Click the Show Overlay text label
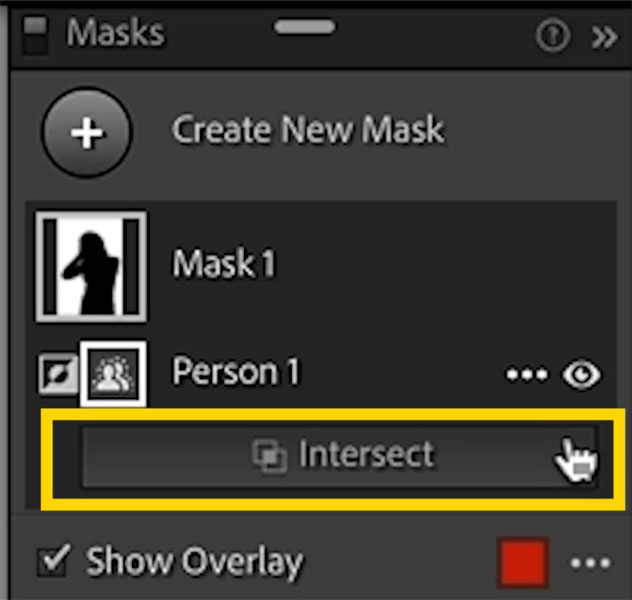This screenshot has height=600, width=632. (194, 561)
